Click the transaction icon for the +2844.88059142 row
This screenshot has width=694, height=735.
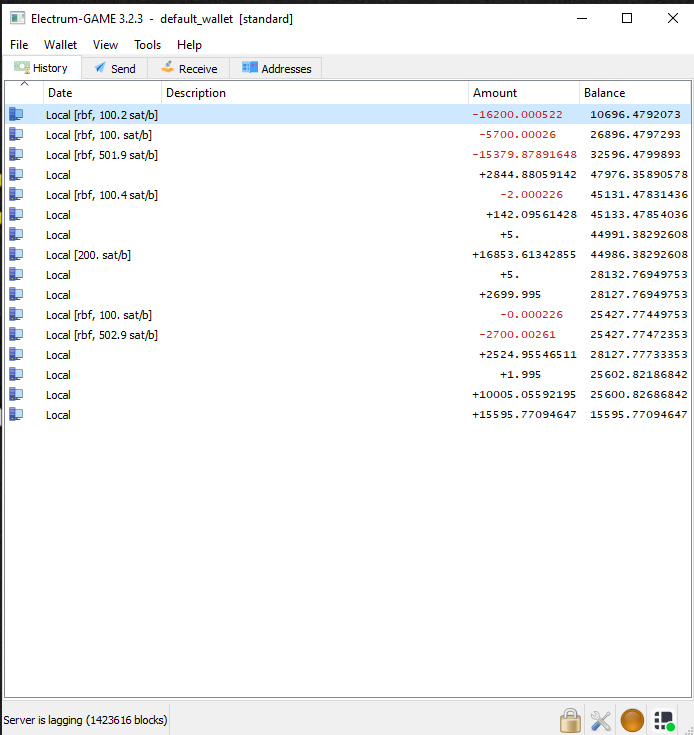tap(16, 174)
